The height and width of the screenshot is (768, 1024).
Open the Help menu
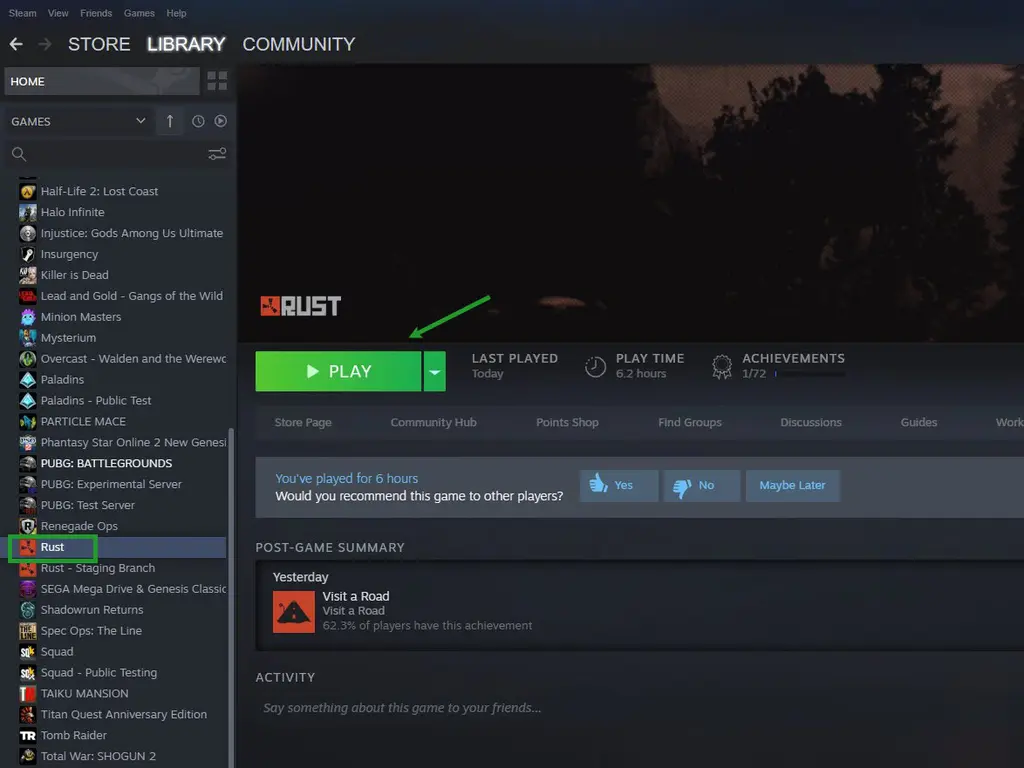point(176,13)
